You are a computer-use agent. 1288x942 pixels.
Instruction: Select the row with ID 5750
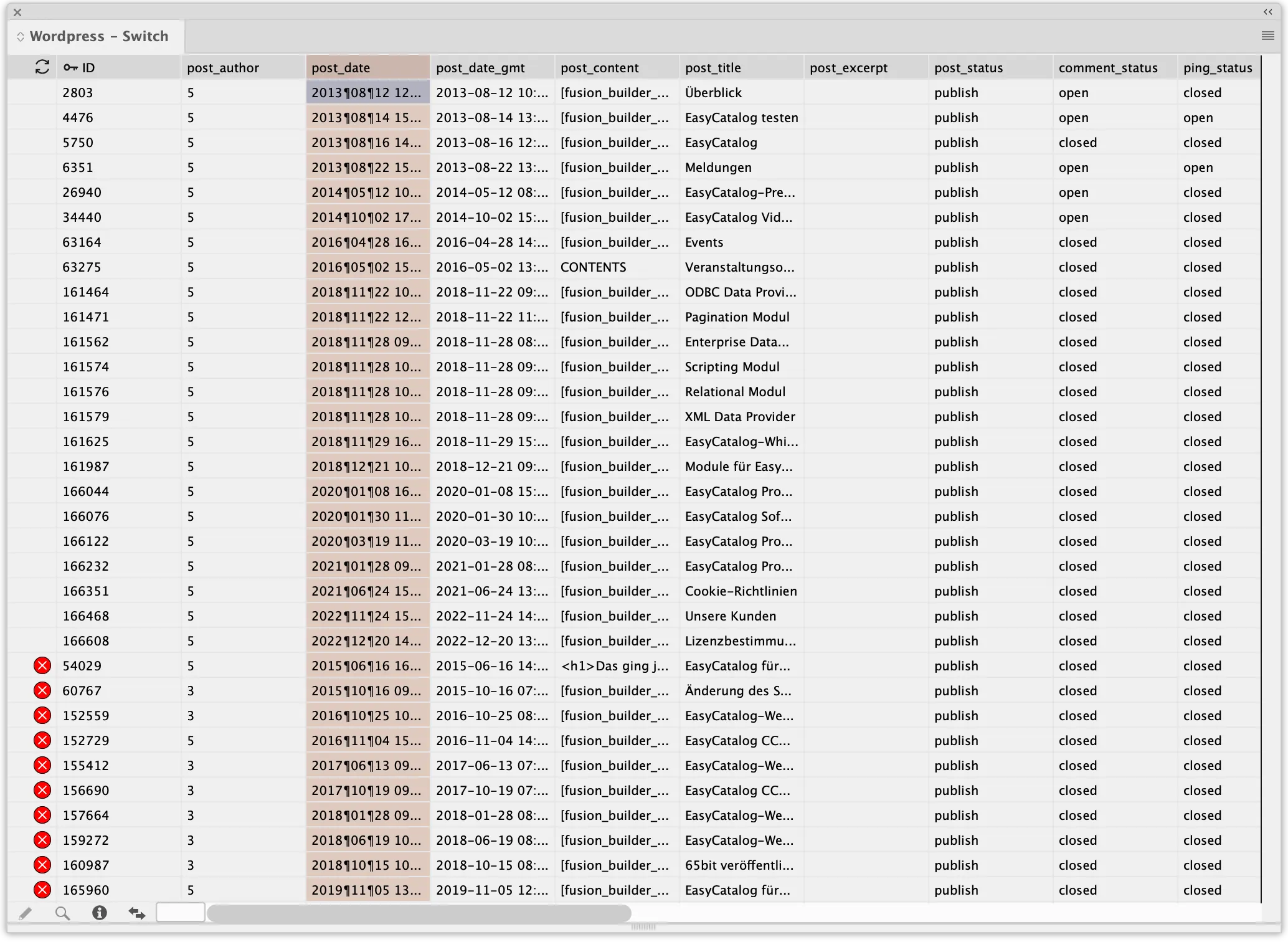(634, 142)
